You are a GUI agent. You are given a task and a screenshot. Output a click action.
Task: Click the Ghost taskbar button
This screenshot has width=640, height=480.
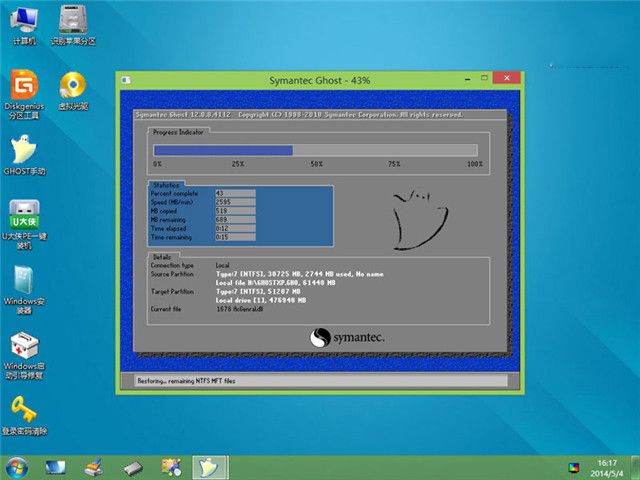pos(208,466)
